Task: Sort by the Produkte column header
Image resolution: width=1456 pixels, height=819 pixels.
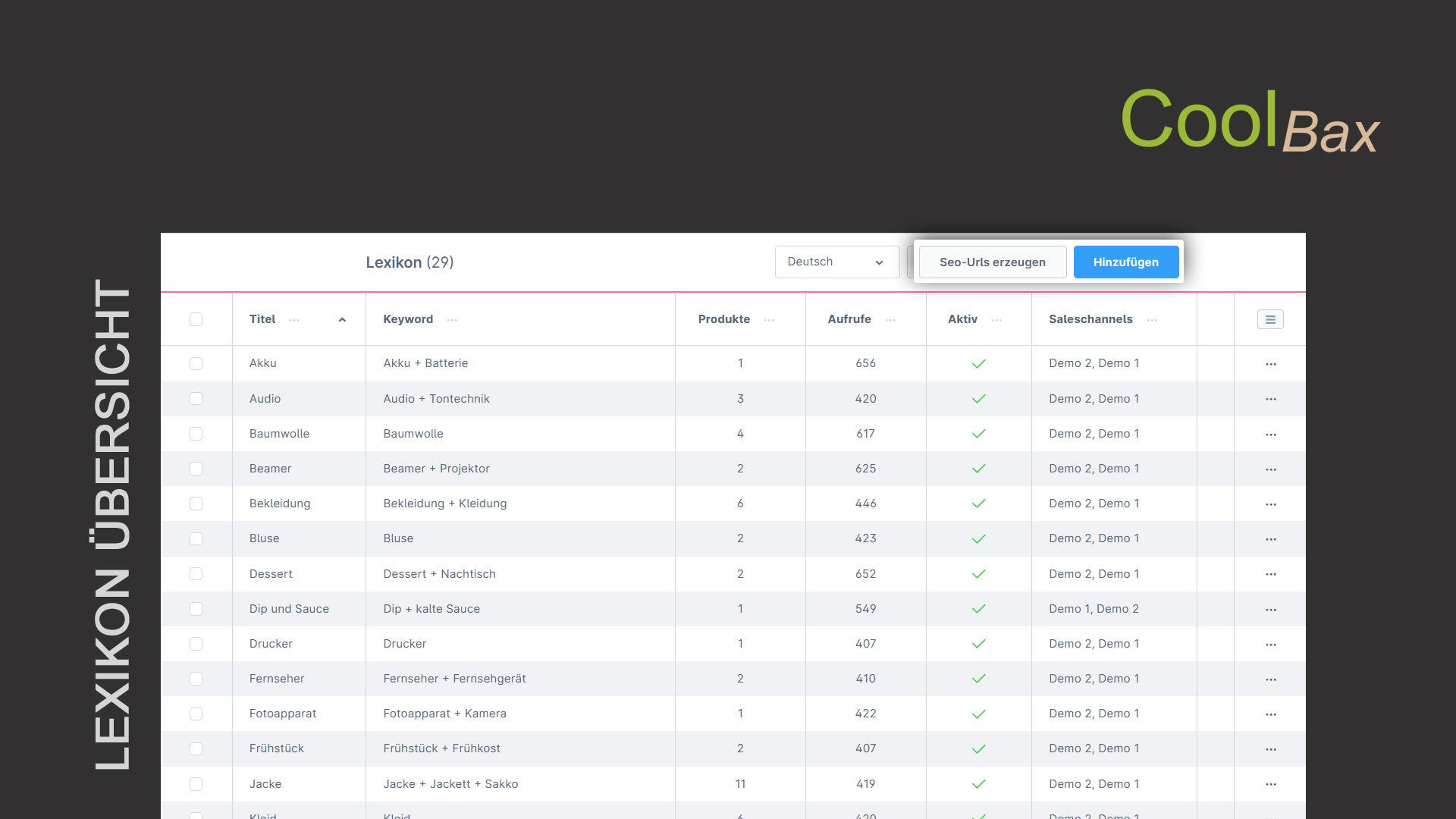Action: pyautogui.click(x=723, y=319)
